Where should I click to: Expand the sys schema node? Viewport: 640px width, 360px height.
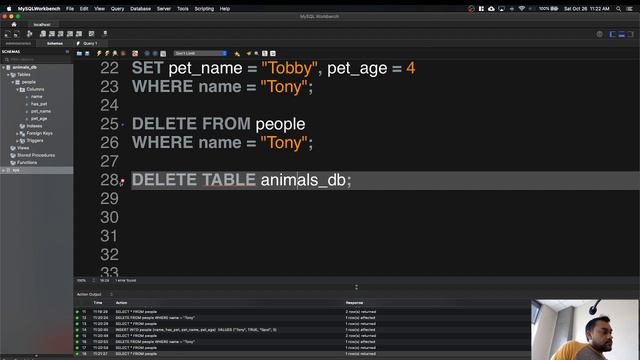tap(4, 170)
